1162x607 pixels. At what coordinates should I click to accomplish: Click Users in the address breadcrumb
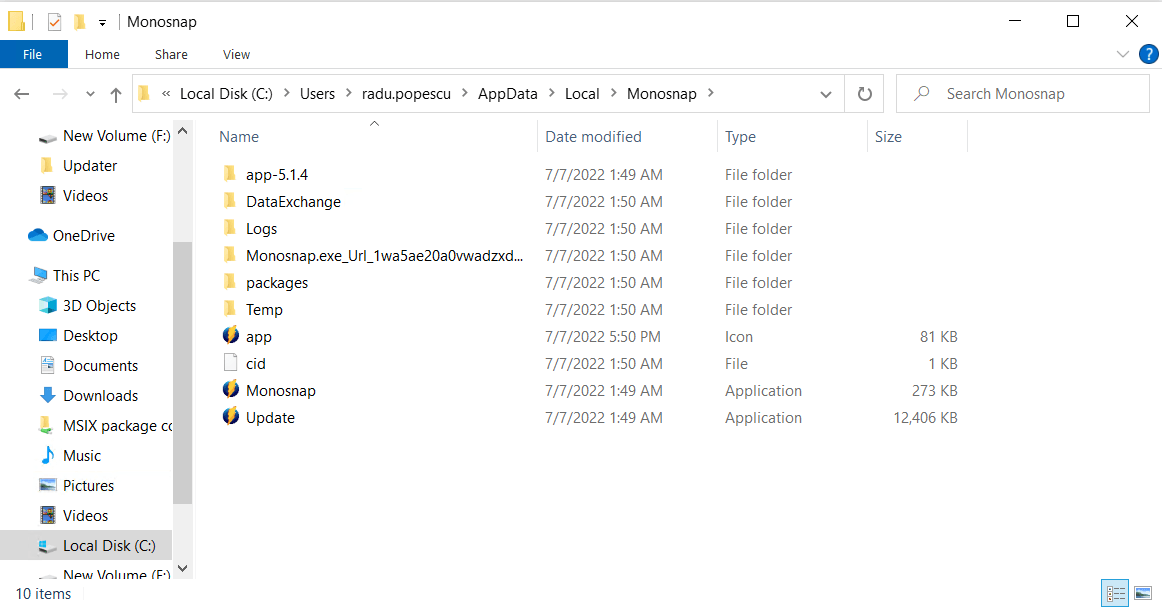(x=317, y=93)
